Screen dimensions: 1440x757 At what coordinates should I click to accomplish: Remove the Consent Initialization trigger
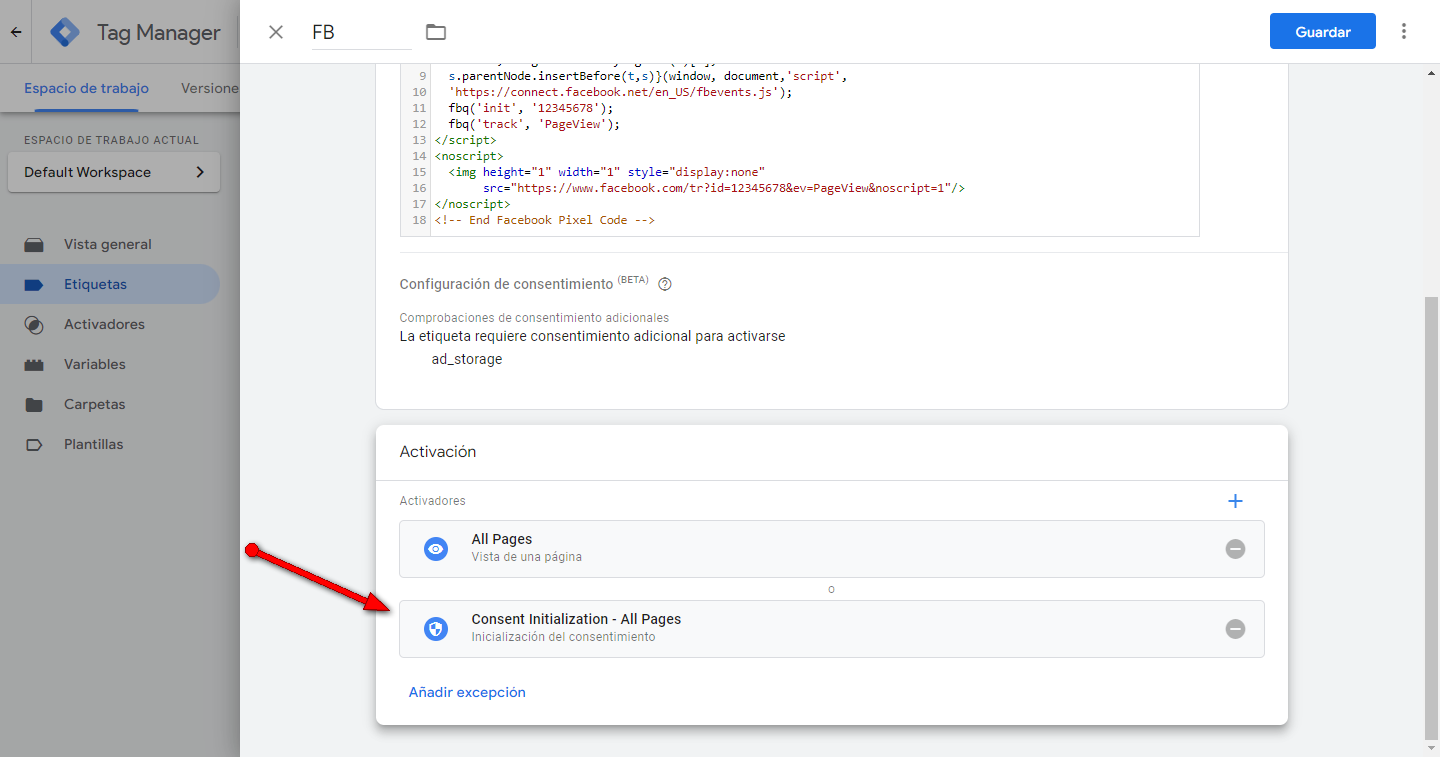[x=1235, y=629]
